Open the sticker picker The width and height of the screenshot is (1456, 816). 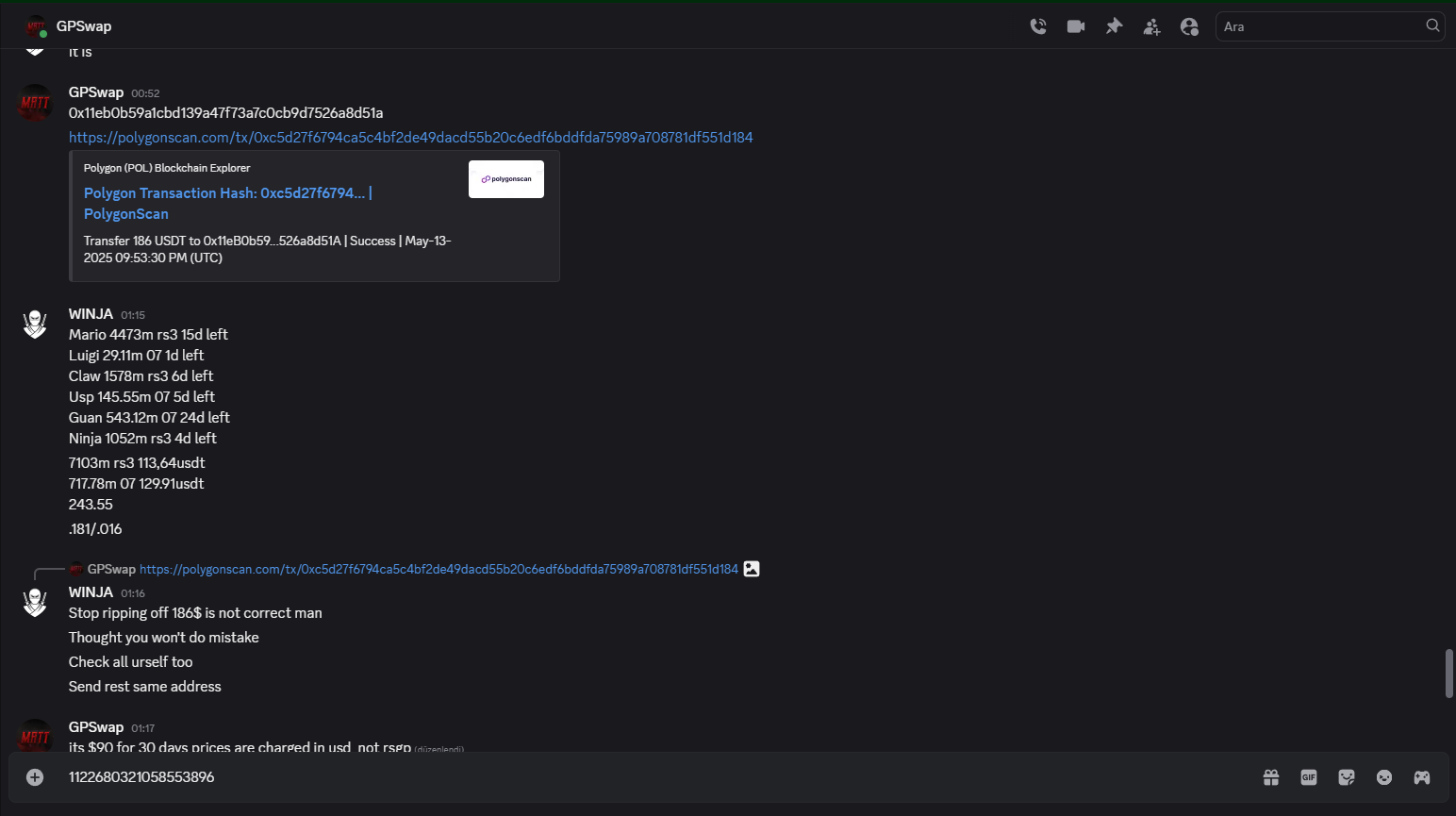tap(1347, 777)
